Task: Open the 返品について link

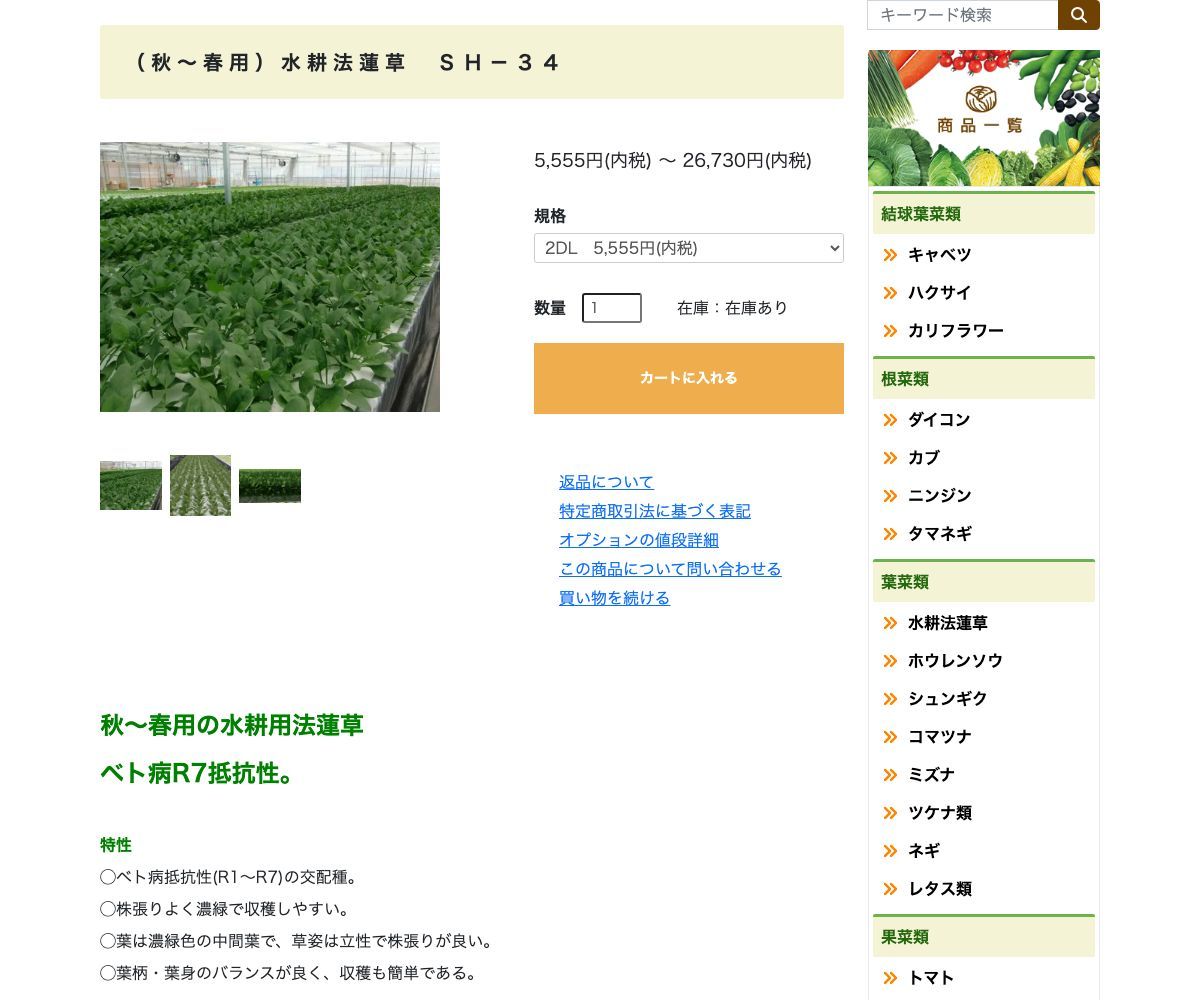Action: pyautogui.click(x=606, y=482)
